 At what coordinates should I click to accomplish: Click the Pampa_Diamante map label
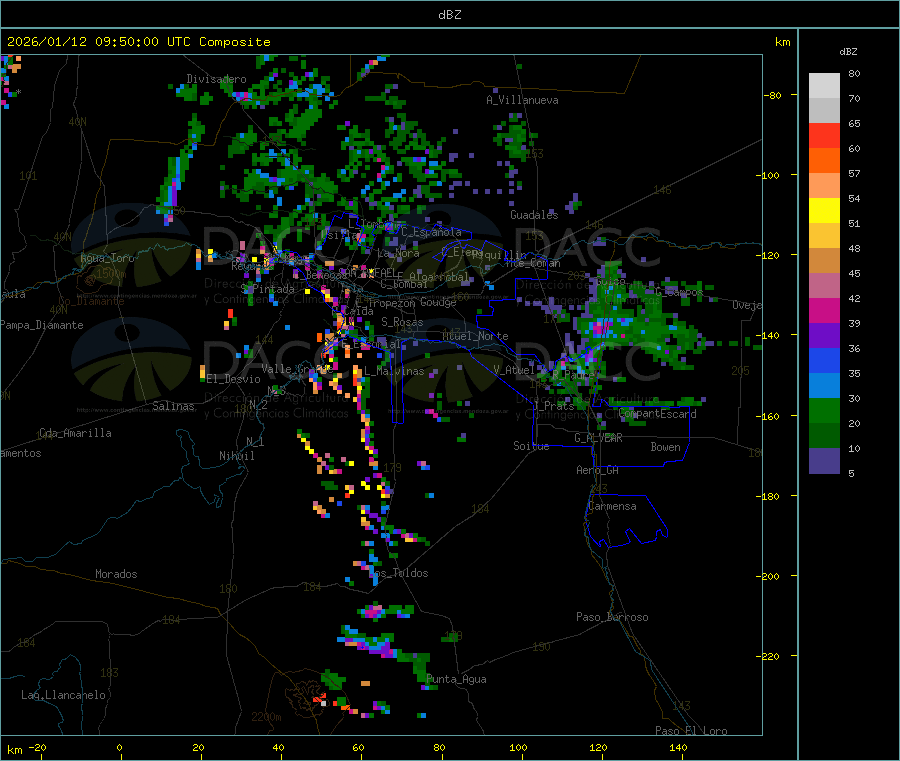(42, 325)
